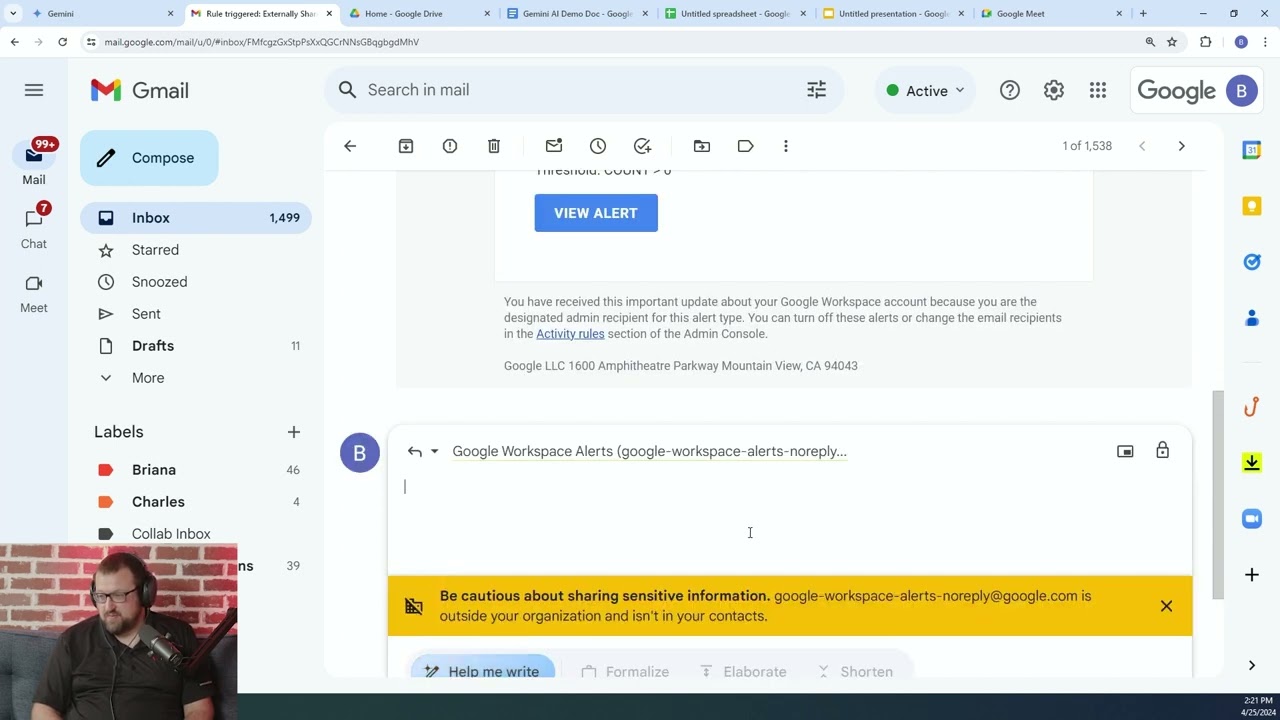Open the Sent folder

click(x=196, y=314)
